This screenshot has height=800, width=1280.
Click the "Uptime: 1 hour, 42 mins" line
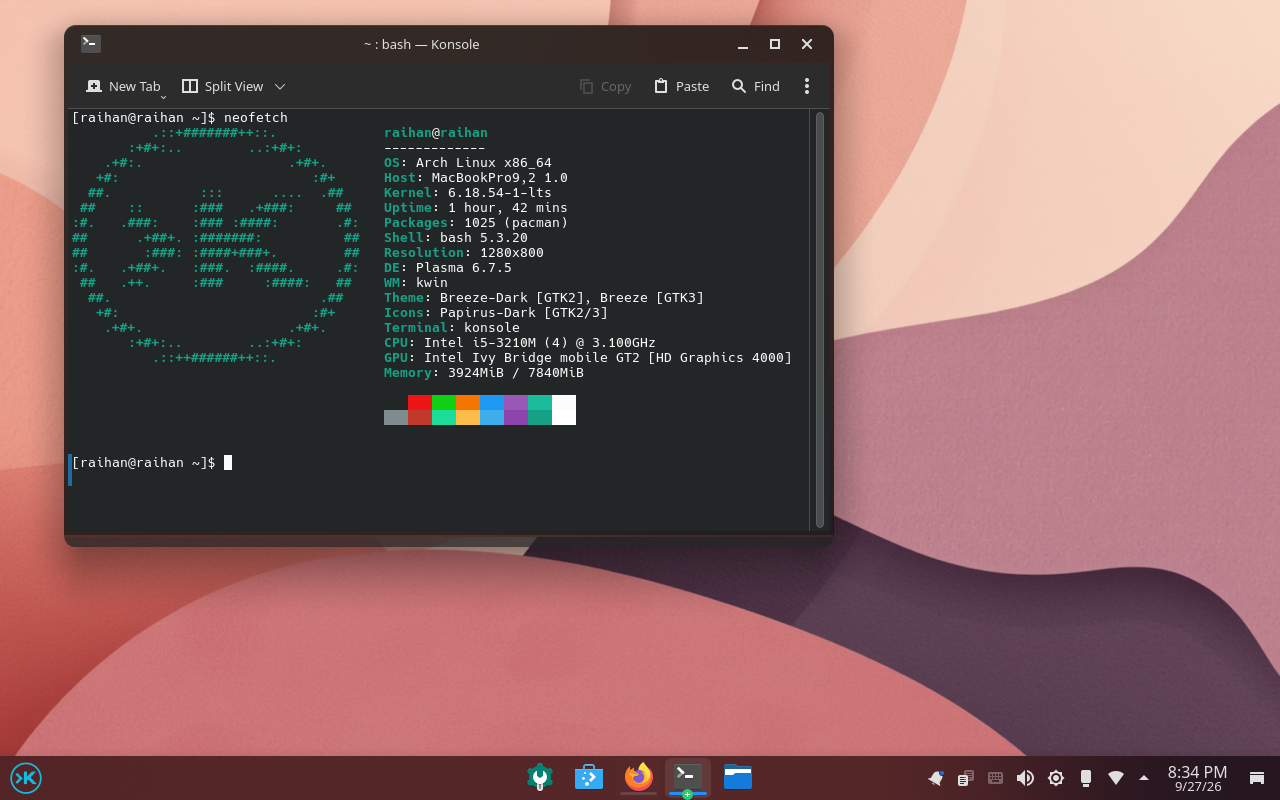click(x=476, y=208)
